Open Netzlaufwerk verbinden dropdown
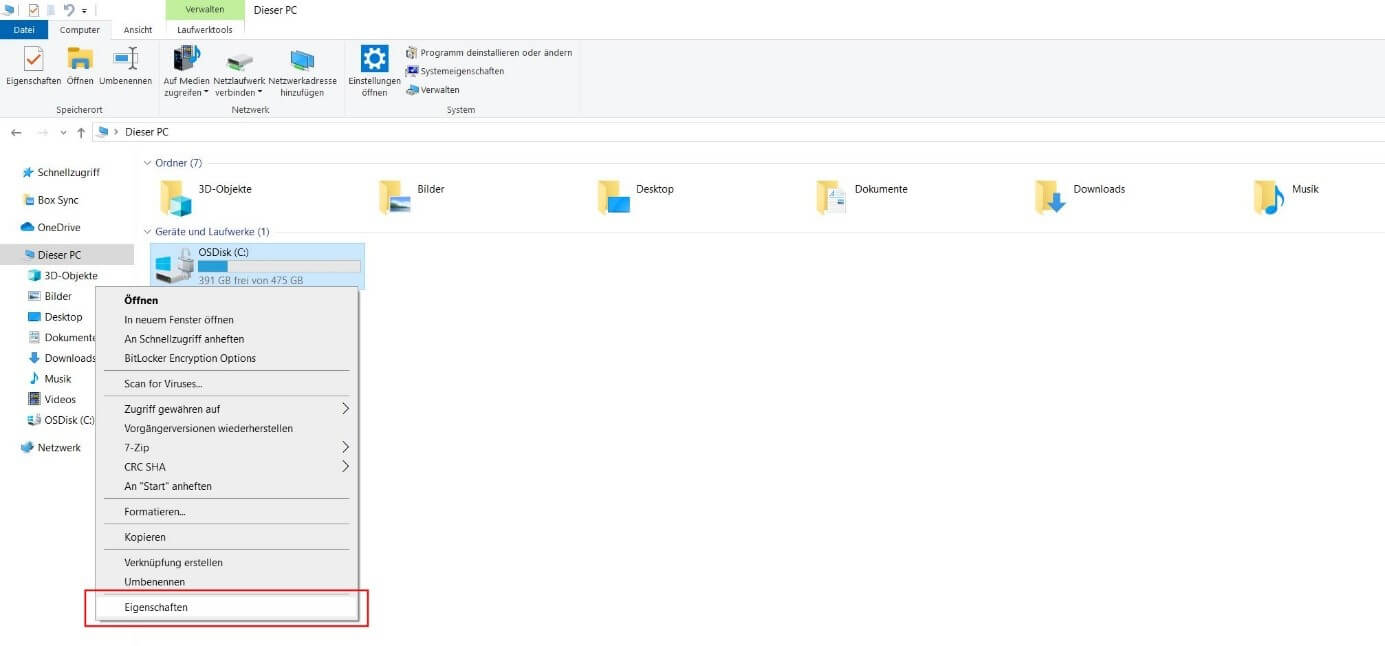Screen dimensions: 1385x646 point(239,72)
